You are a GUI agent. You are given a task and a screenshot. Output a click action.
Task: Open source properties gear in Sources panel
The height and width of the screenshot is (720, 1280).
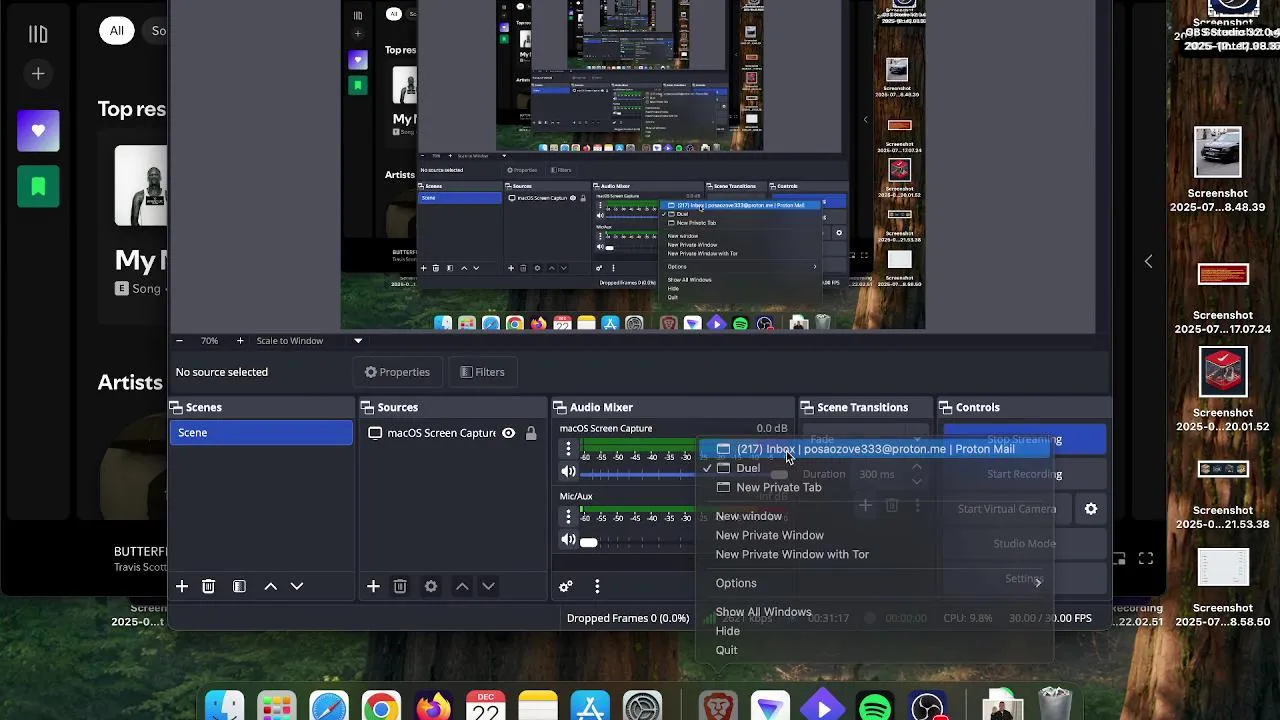click(x=431, y=586)
